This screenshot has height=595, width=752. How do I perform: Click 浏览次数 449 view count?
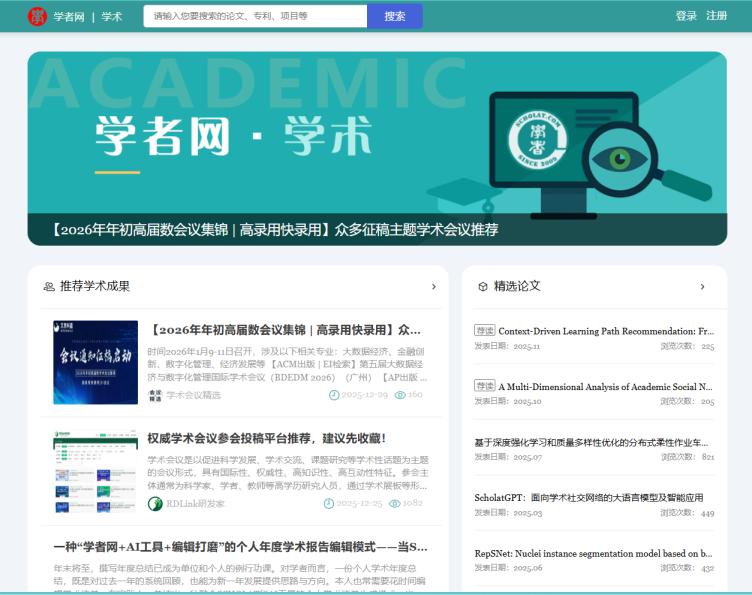coord(687,513)
